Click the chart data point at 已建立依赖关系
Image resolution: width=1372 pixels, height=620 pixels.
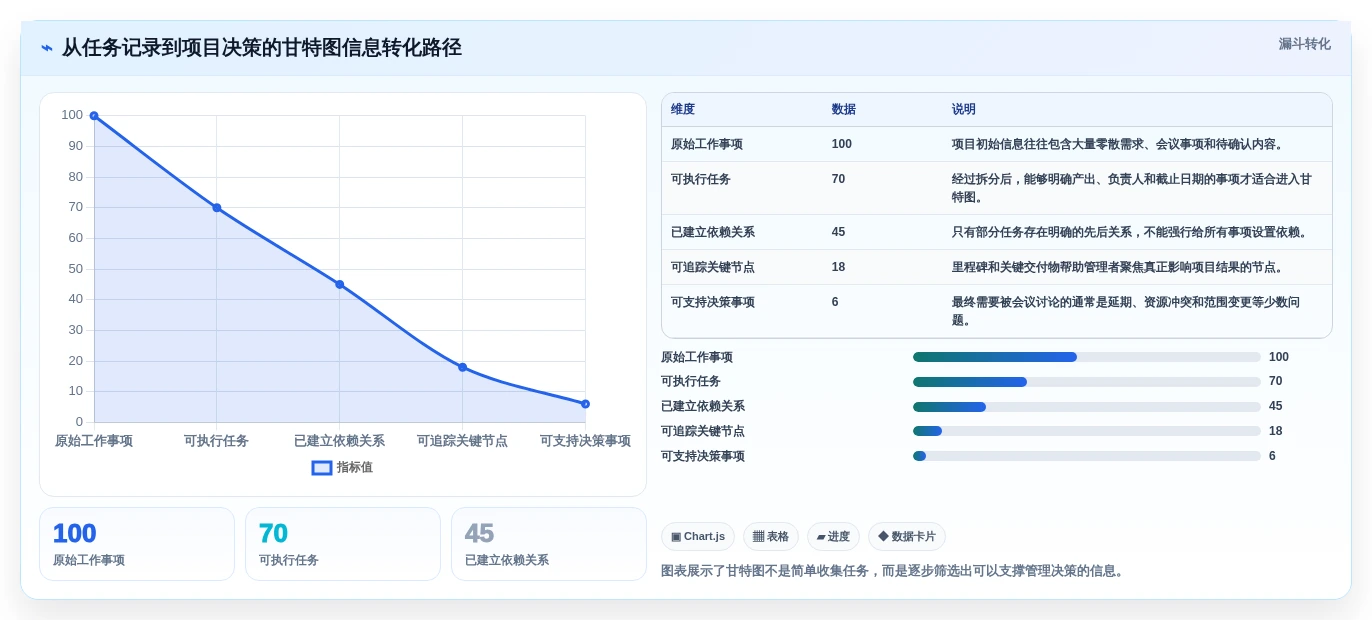pyautogui.click(x=340, y=285)
